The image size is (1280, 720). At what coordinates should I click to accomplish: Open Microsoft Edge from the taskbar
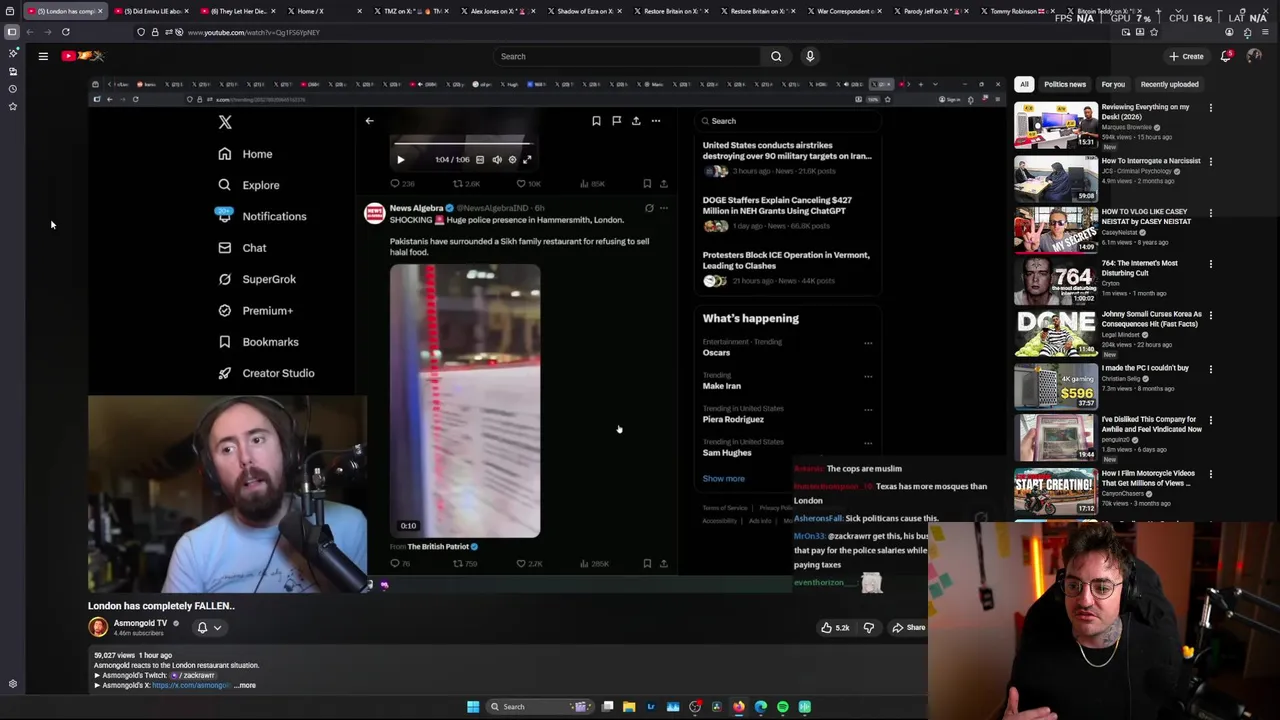pos(761,707)
